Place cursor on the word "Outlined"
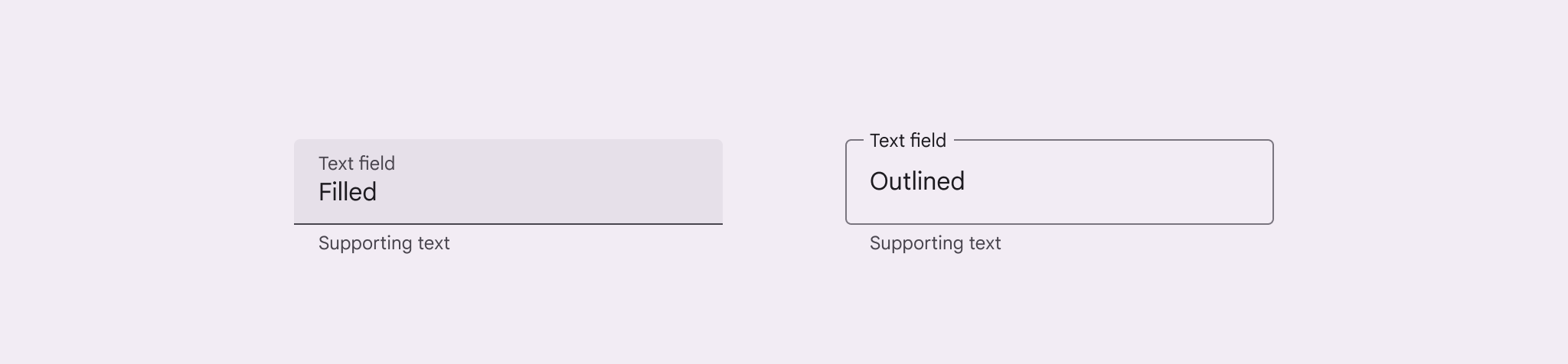The height and width of the screenshot is (364, 1568). pyautogui.click(x=917, y=181)
